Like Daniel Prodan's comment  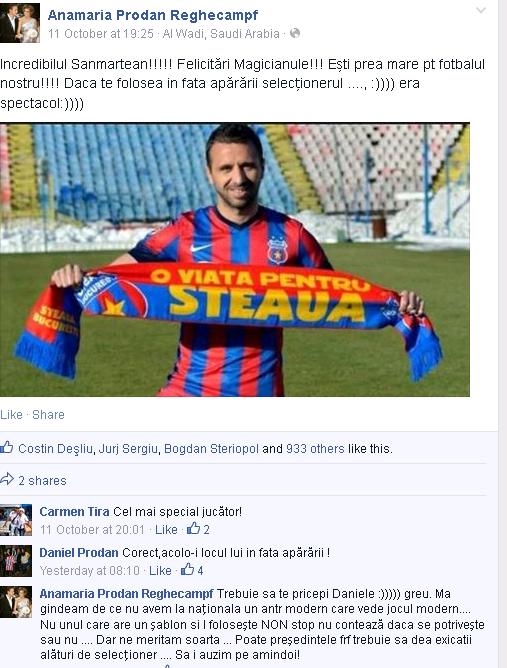click(160, 570)
